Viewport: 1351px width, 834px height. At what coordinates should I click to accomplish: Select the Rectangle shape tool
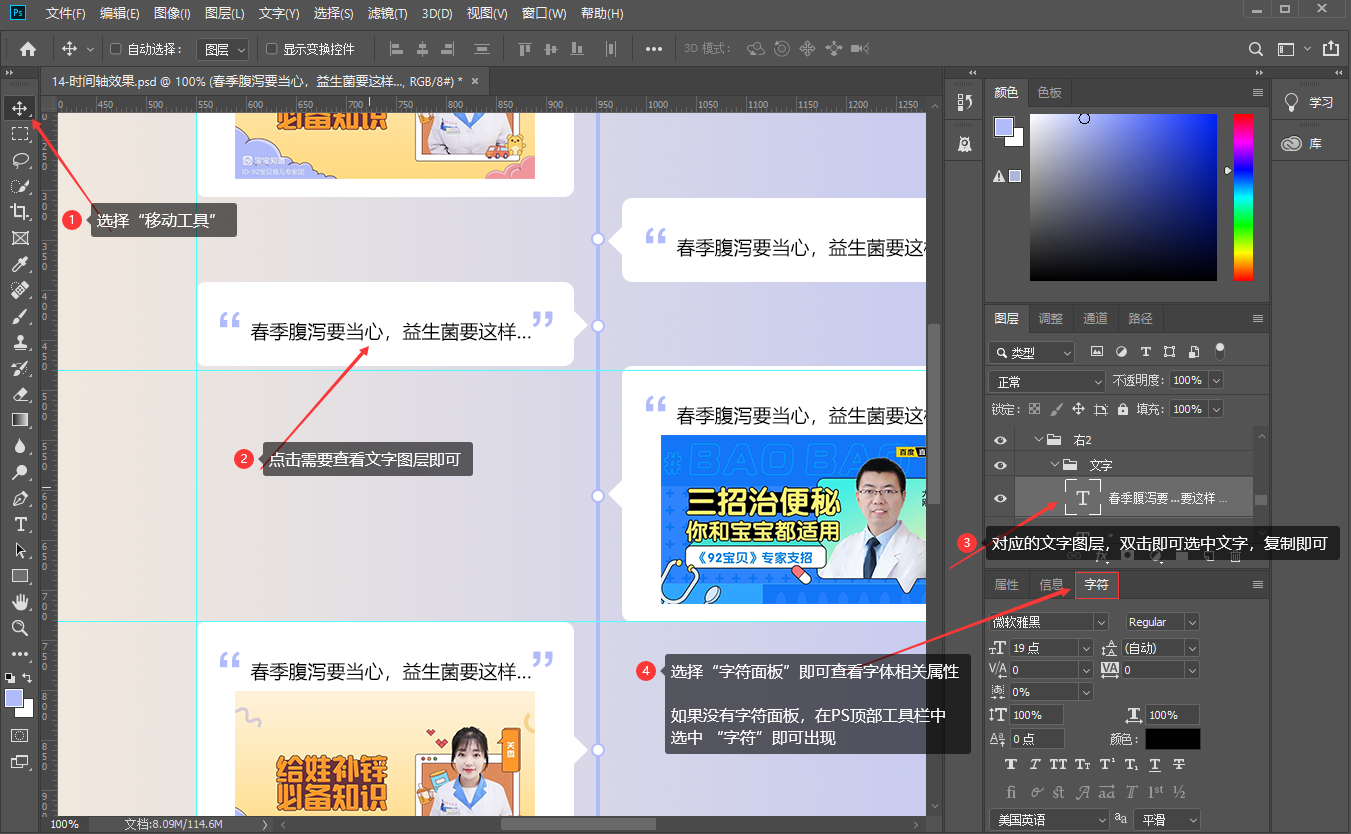coord(20,576)
